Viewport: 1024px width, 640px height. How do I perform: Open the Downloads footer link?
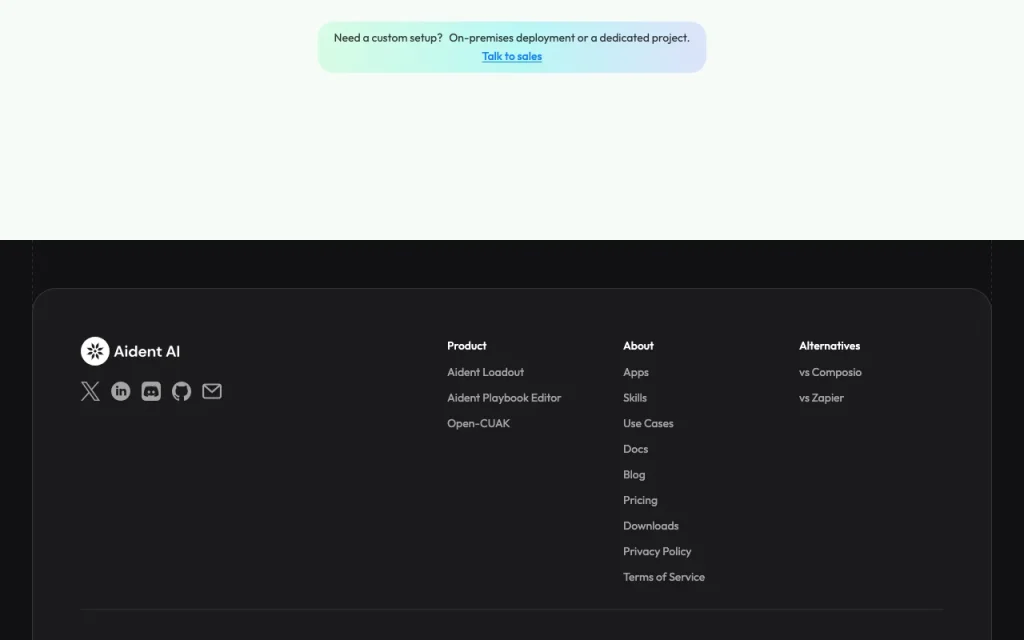(650, 526)
